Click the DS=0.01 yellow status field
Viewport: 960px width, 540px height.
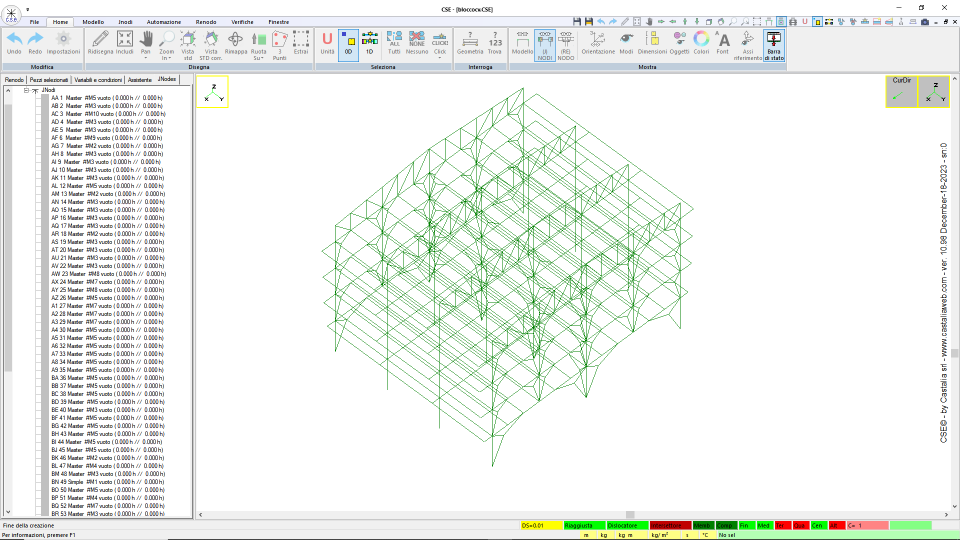[x=541, y=525]
